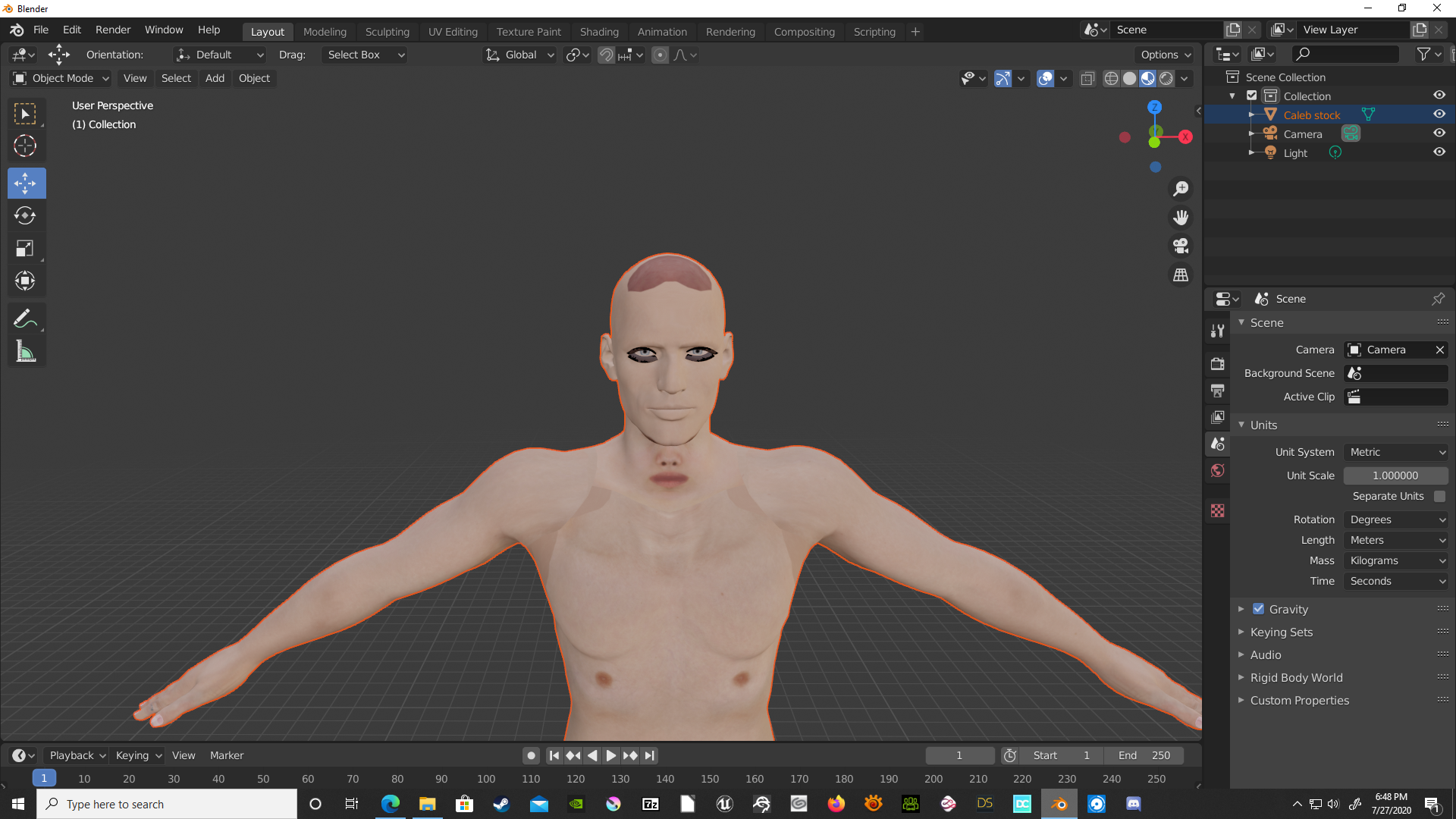The image size is (1456, 819).
Task: Expand the Keying Sets panel
Action: (x=1281, y=632)
